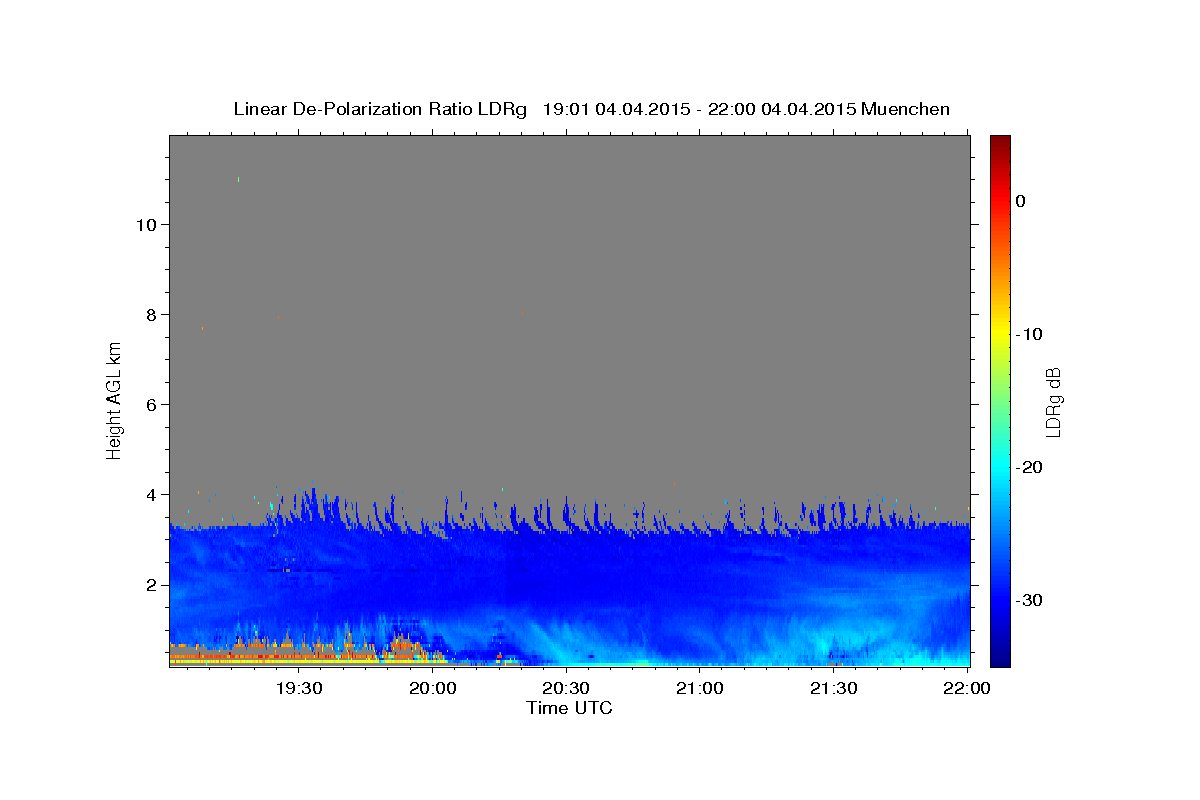Click the 'LDRg dB' colorbar label
Screen dimensions: 1200x800
[x=1053, y=402]
